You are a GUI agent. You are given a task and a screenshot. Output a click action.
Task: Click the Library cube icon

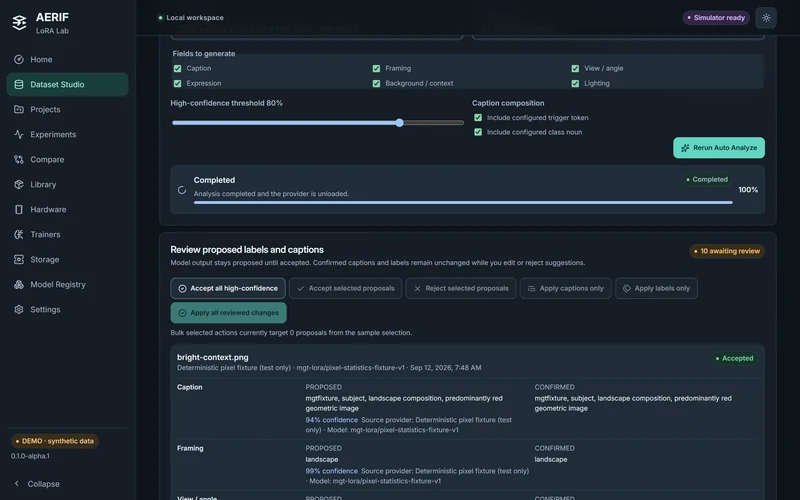coord(19,185)
